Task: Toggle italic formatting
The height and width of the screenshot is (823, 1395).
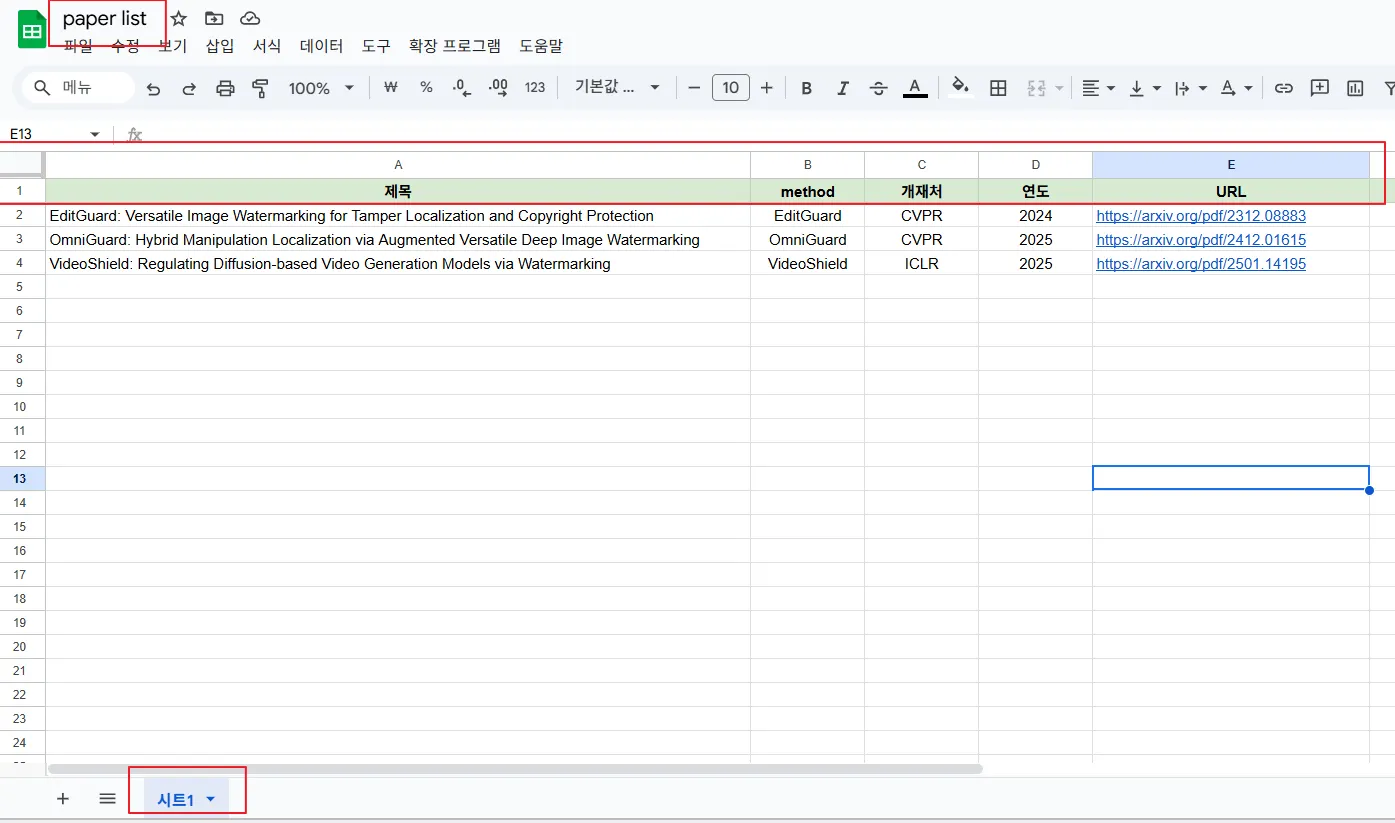Action: pos(843,88)
